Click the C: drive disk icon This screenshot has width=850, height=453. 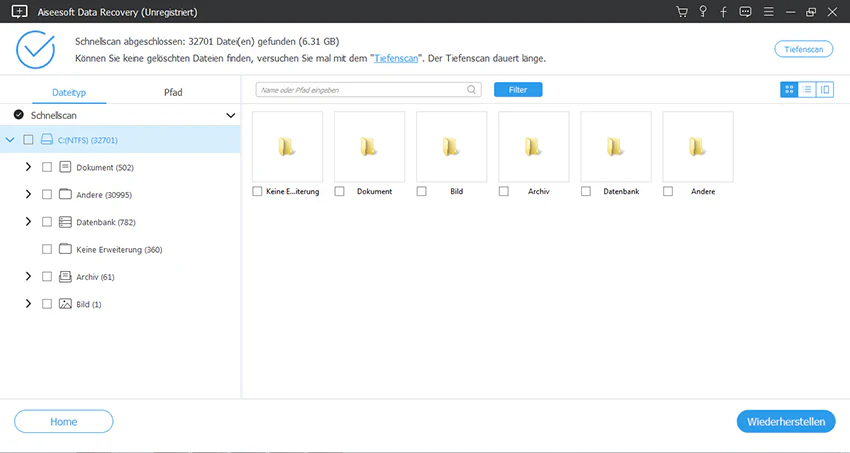pos(47,140)
